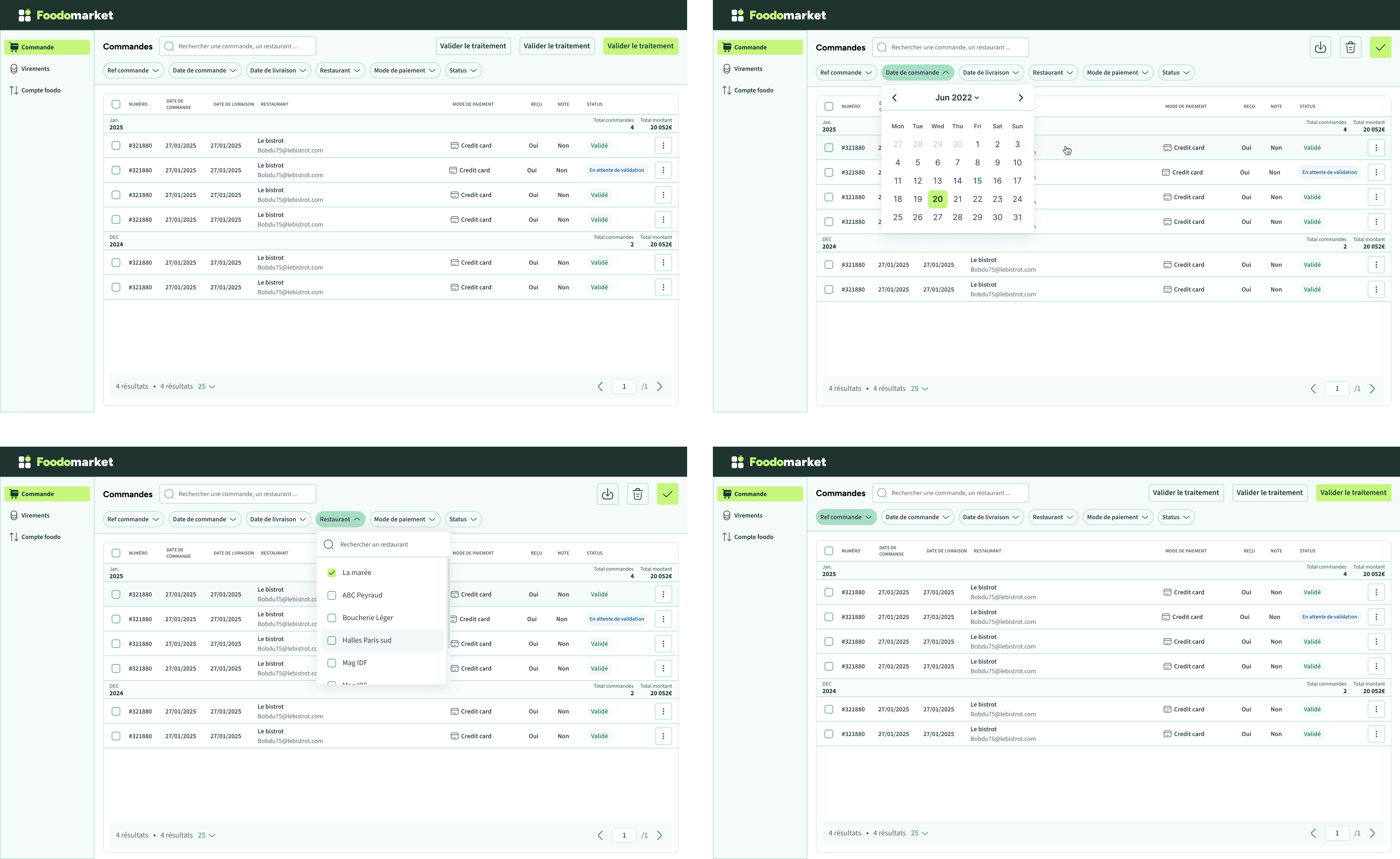Select June 15 in the calendar
The image size is (1400, 859).
tap(977, 181)
